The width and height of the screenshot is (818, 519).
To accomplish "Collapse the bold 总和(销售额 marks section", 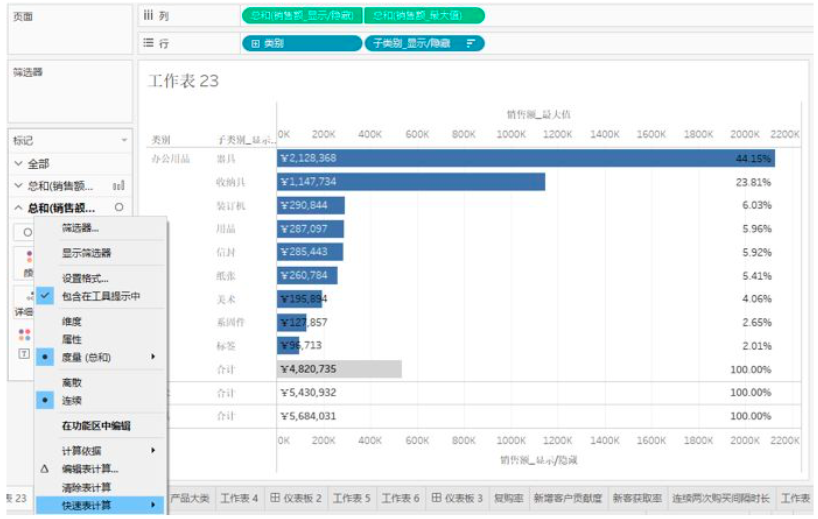I will (x=18, y=208).
